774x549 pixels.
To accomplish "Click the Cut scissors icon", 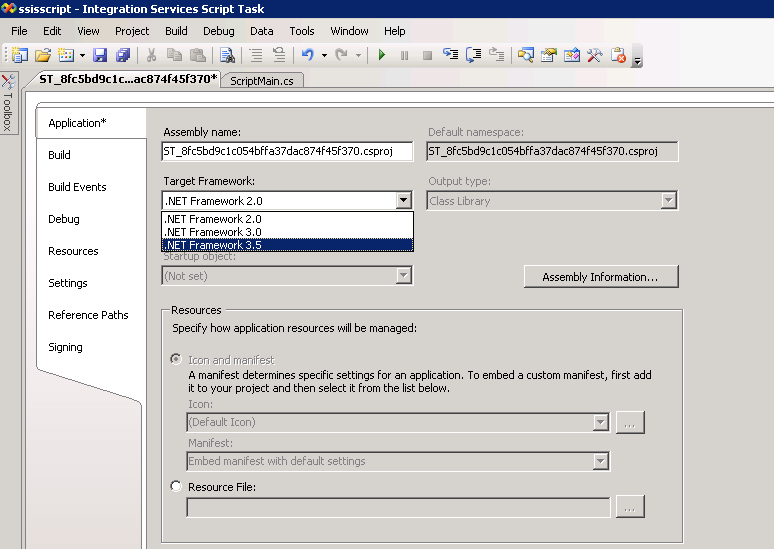I will pyautogui.click(x=152, y=55).
